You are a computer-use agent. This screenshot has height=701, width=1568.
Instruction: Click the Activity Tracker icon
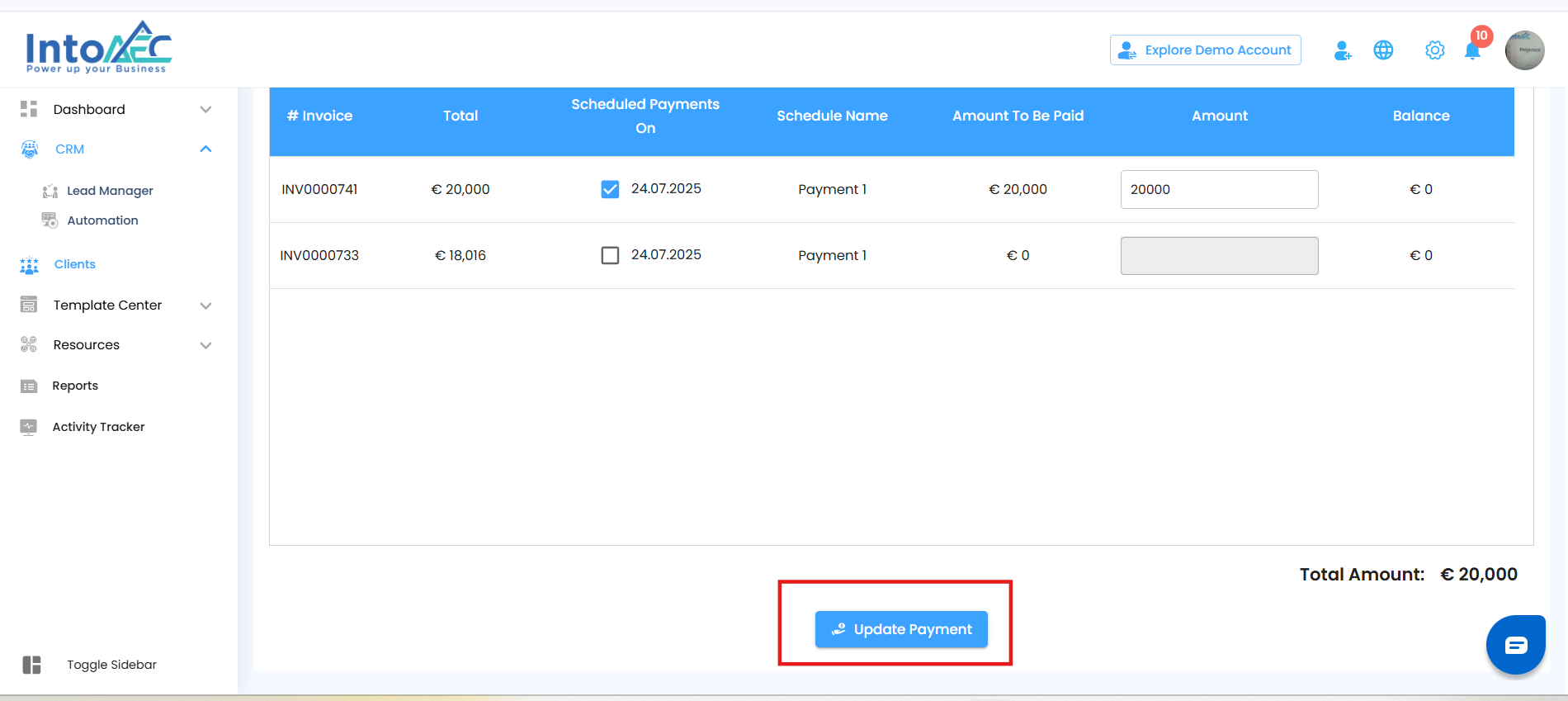tap(29, 427)
